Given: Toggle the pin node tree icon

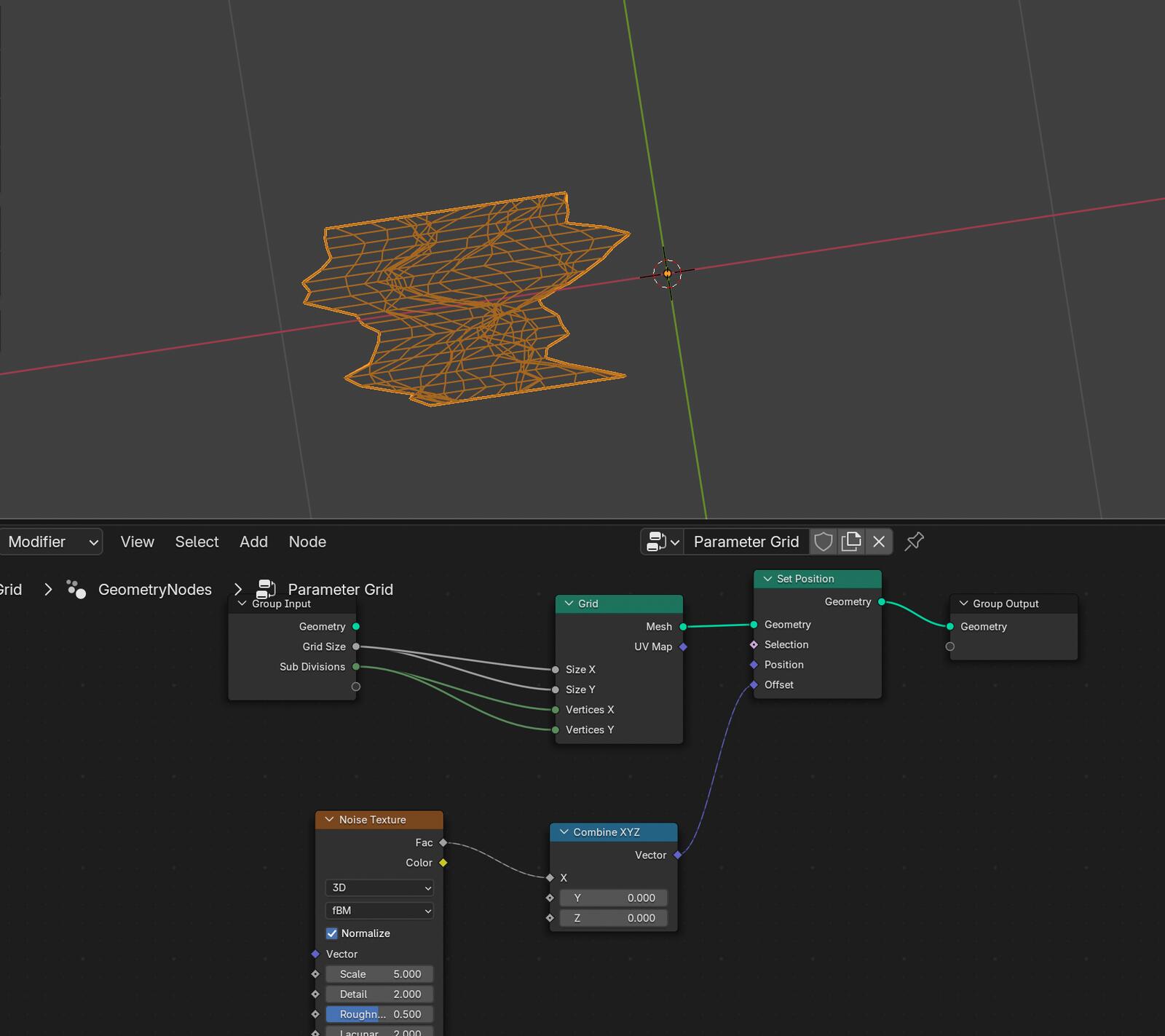Looking at the screenshot, I should point(914,542).
